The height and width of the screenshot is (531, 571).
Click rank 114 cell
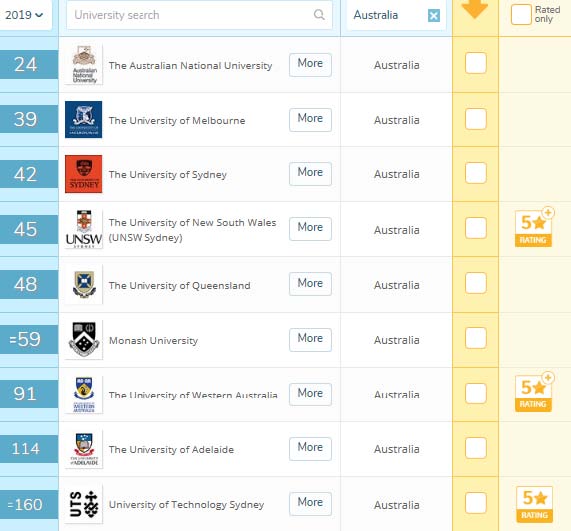(x=29, y=449)
